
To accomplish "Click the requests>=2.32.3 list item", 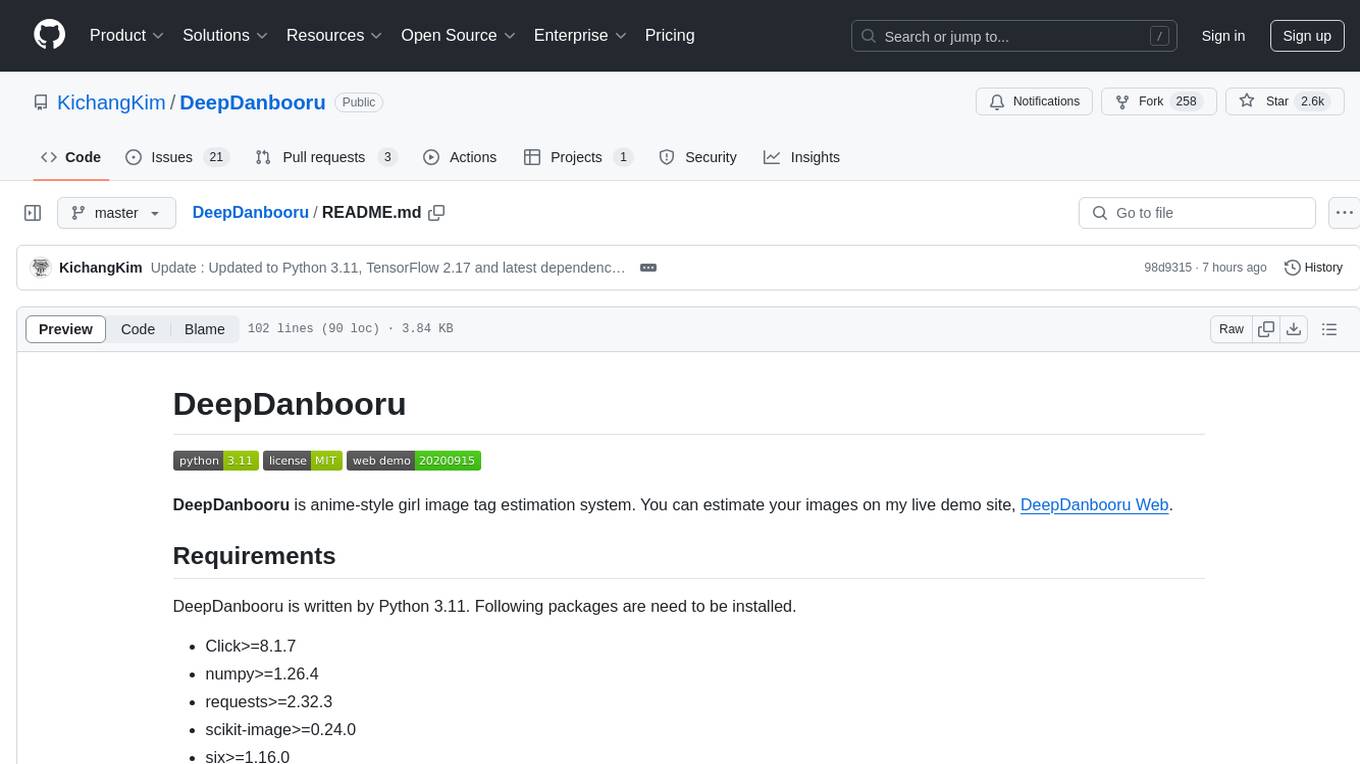I will pyautogui.click(x=269, y=702).
